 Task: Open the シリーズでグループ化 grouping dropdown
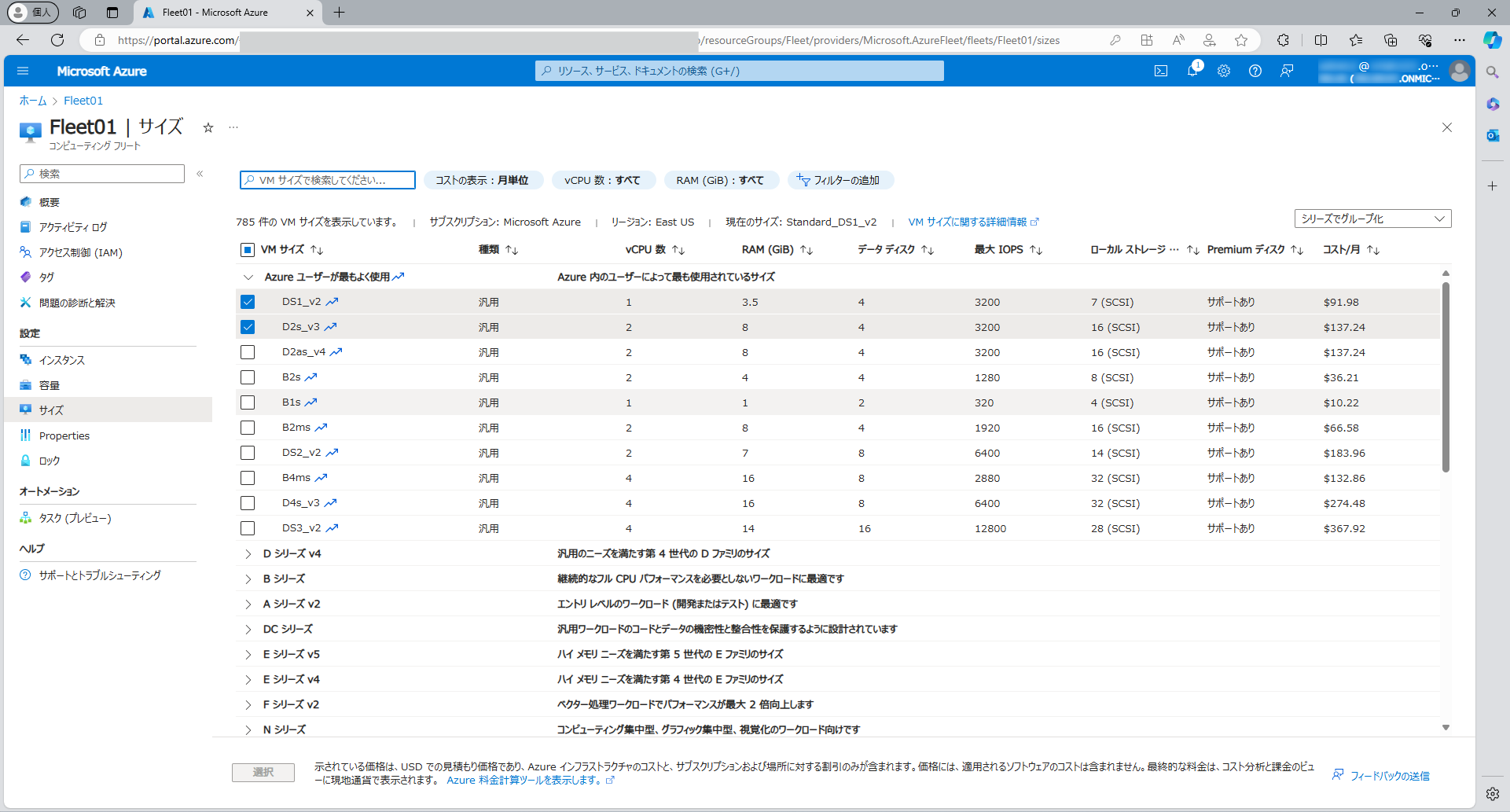pos(1372,219)
